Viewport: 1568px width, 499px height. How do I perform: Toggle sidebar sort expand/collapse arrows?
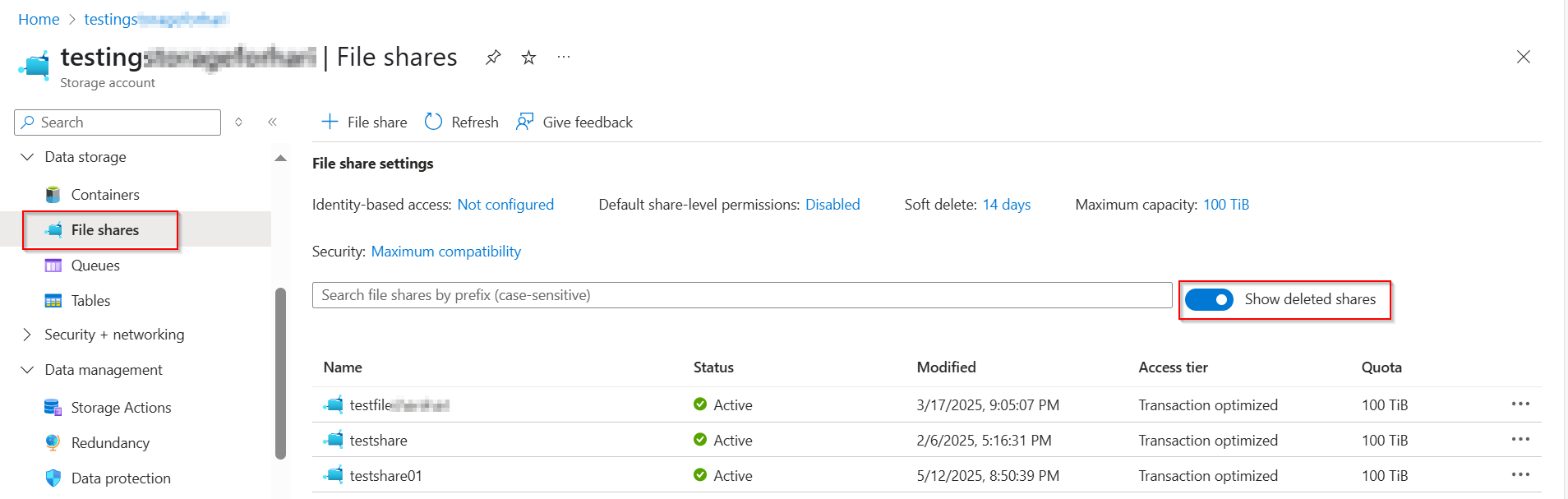coord(238,122)
